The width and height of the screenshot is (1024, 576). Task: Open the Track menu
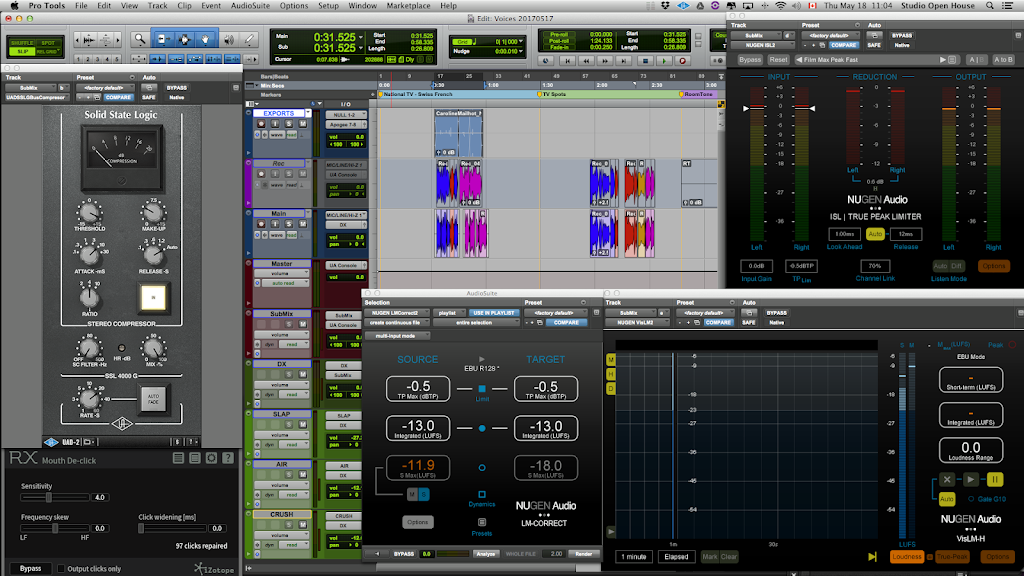click(x=157, y=6)
